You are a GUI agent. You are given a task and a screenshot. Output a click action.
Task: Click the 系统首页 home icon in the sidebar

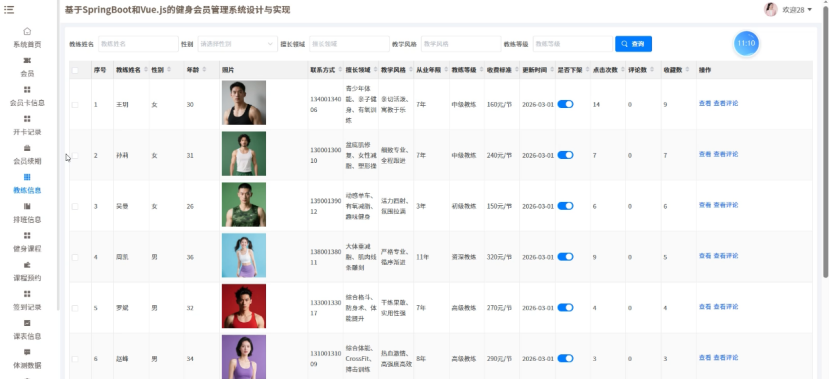(27, 31)
